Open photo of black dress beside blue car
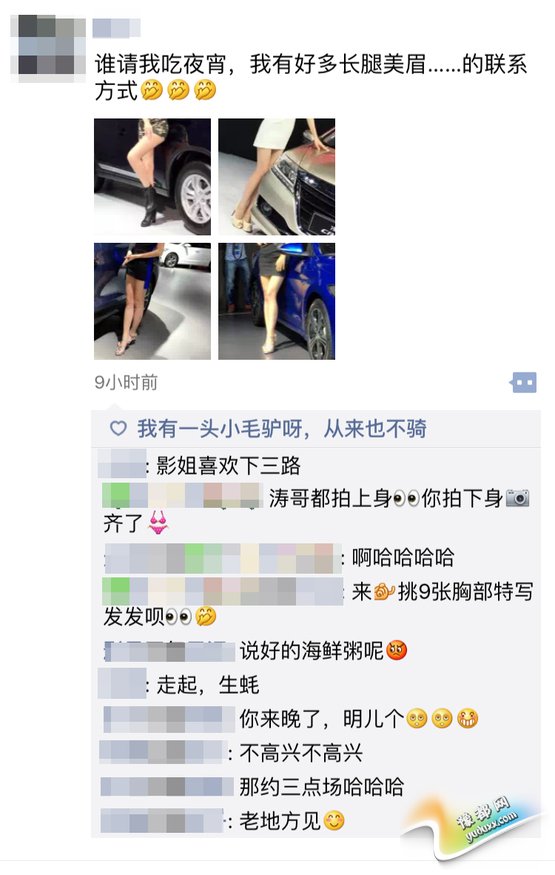Image resolution: width=555 pixels, height=875 pixels. 152,301
